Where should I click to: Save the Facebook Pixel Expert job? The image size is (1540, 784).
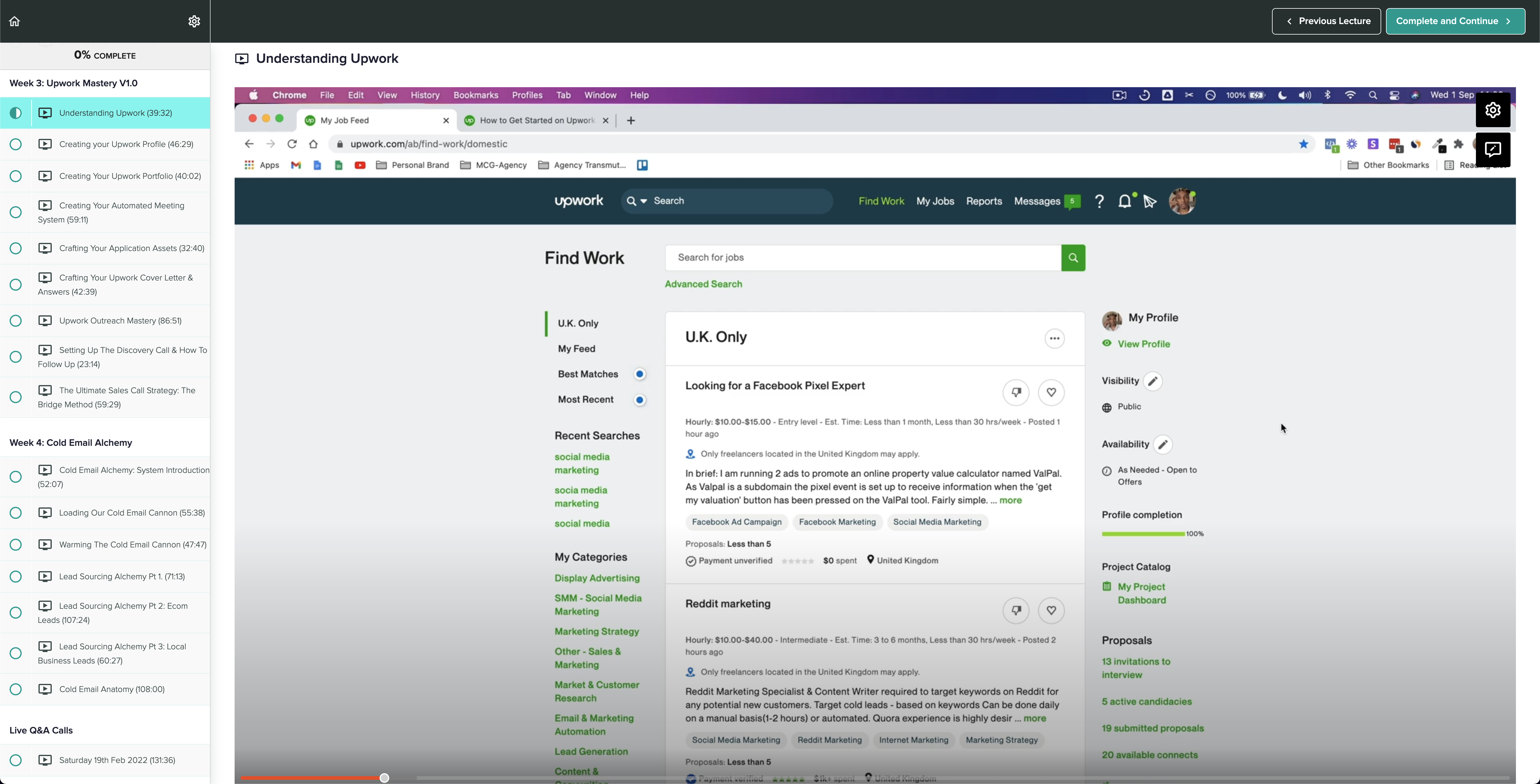pyautogui.click(x=1051, y=393)
